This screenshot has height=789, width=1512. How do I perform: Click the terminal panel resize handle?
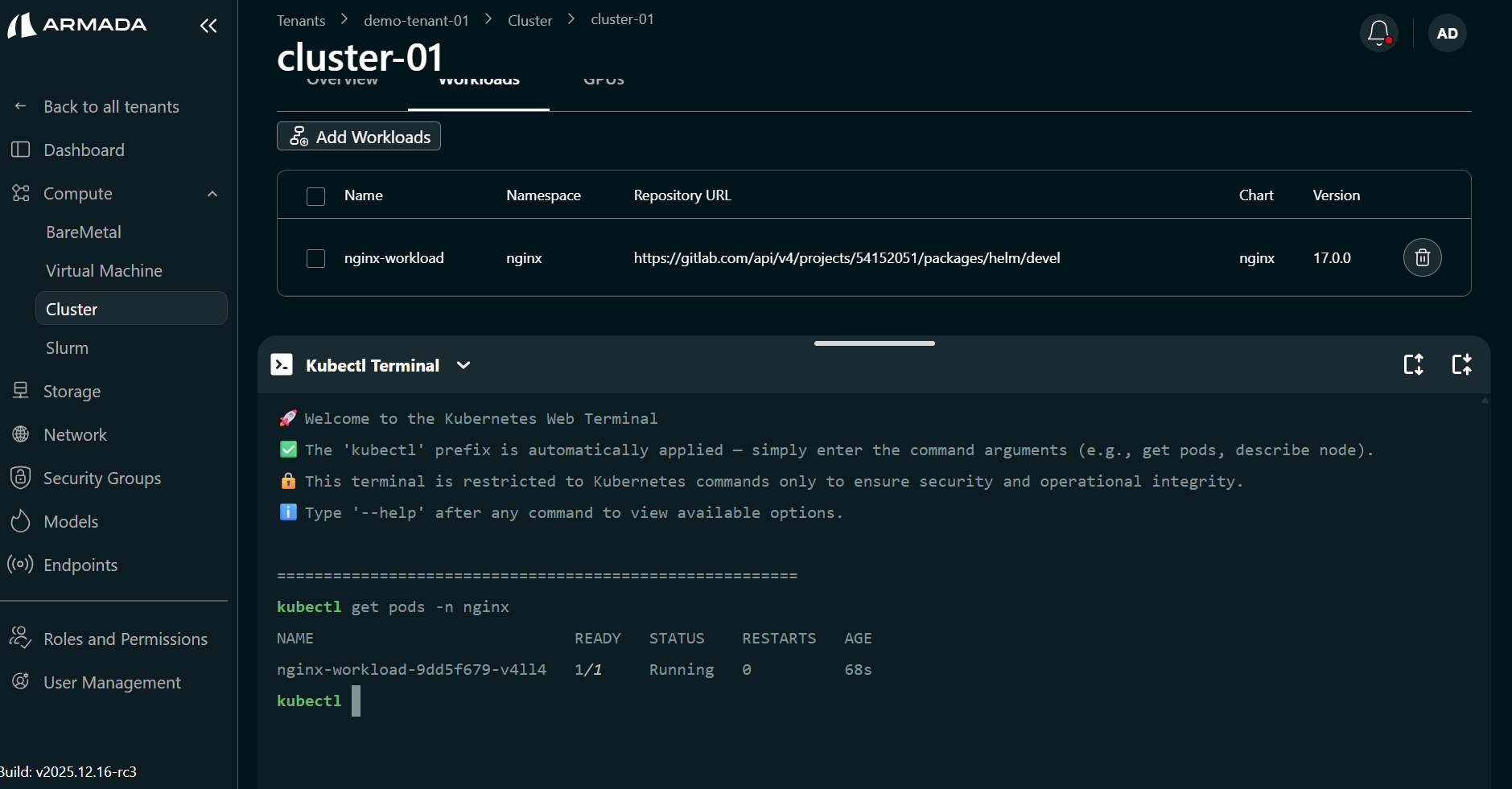[874, 343]
